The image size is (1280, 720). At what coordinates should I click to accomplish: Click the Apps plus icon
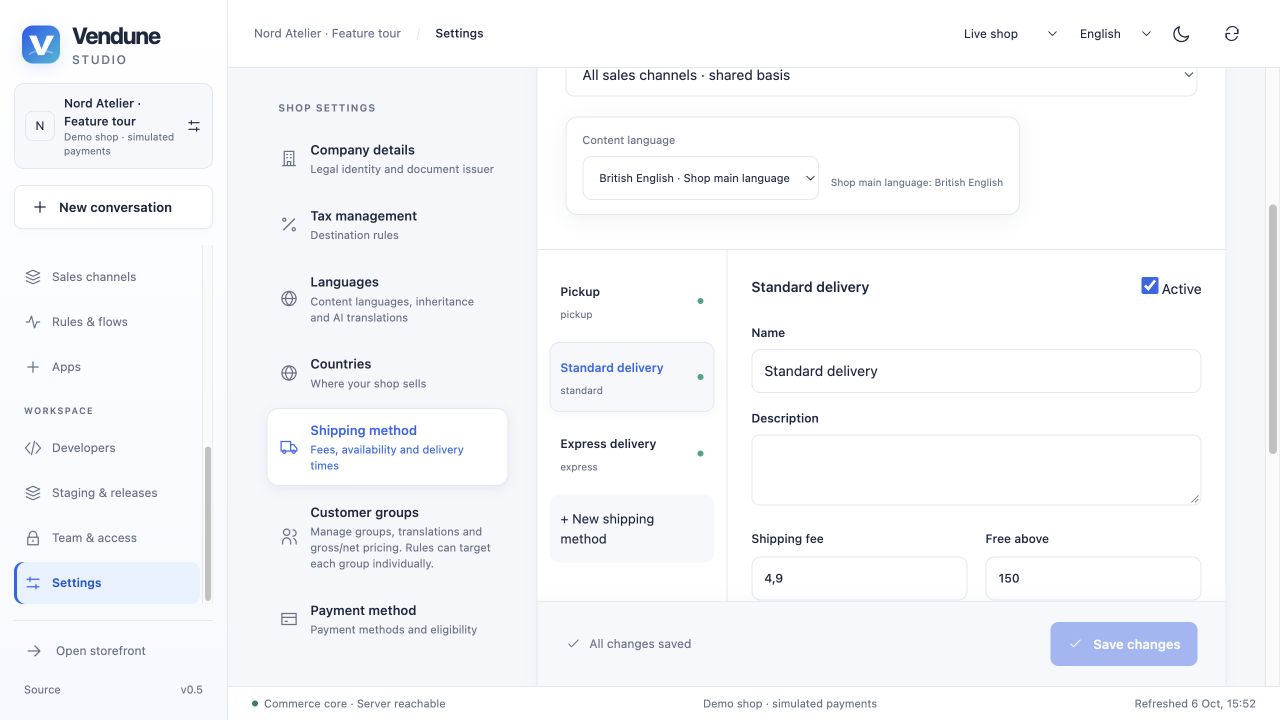[x=33, y=367]
